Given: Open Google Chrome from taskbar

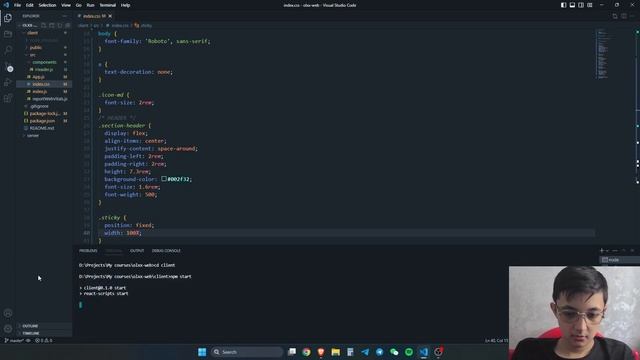Looking at the screenshot, I should (x=307, y=352).
